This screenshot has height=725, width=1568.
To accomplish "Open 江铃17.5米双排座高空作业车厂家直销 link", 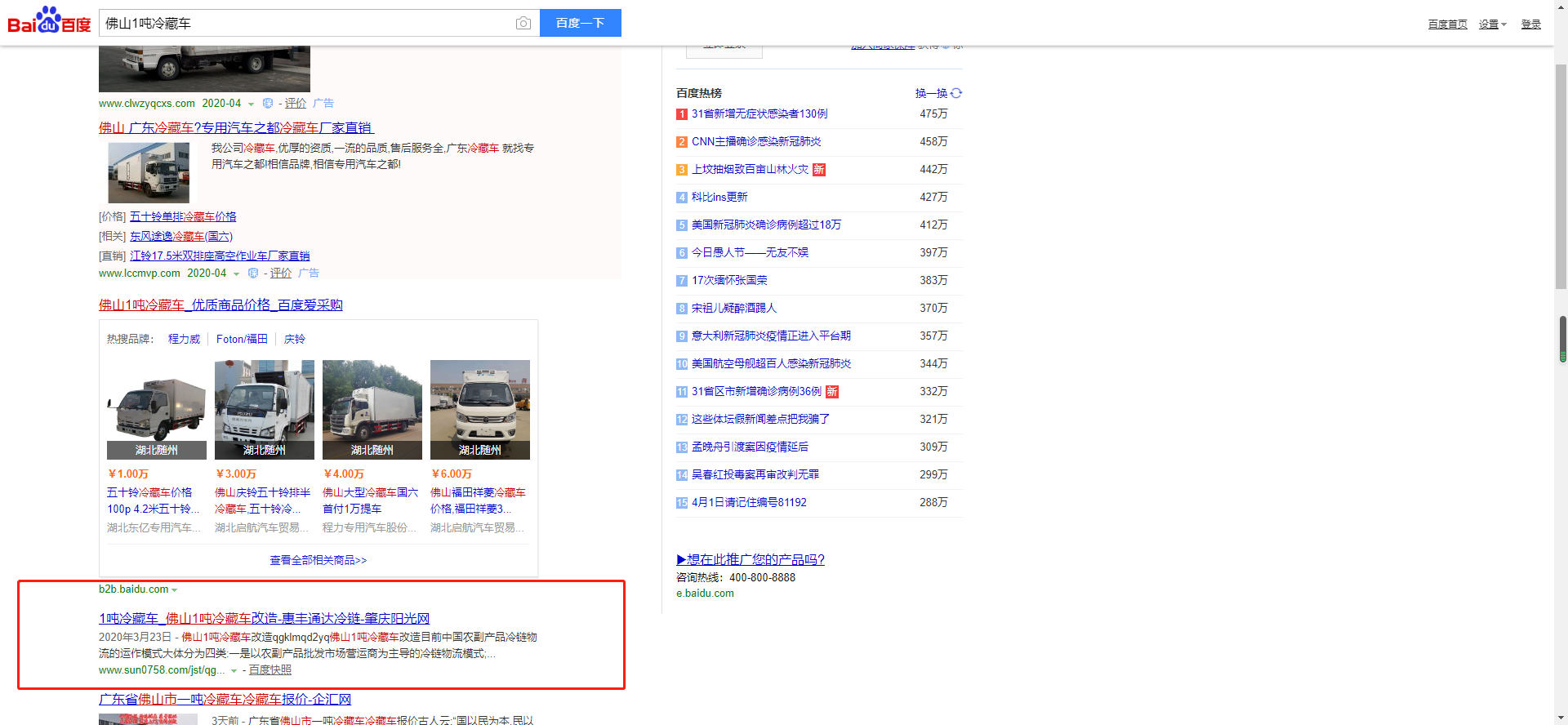I will (220, 256).
